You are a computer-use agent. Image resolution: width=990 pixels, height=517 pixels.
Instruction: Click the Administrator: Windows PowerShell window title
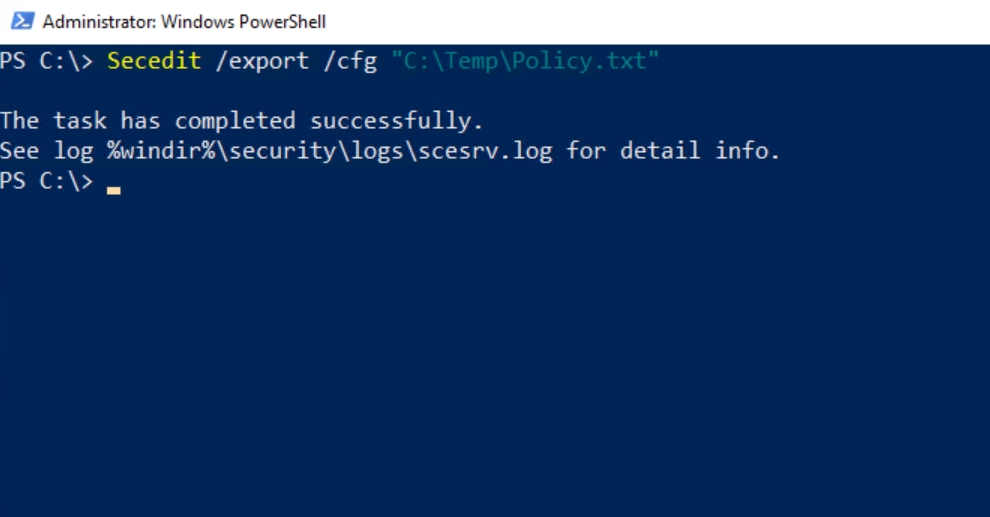pos(184,22)
